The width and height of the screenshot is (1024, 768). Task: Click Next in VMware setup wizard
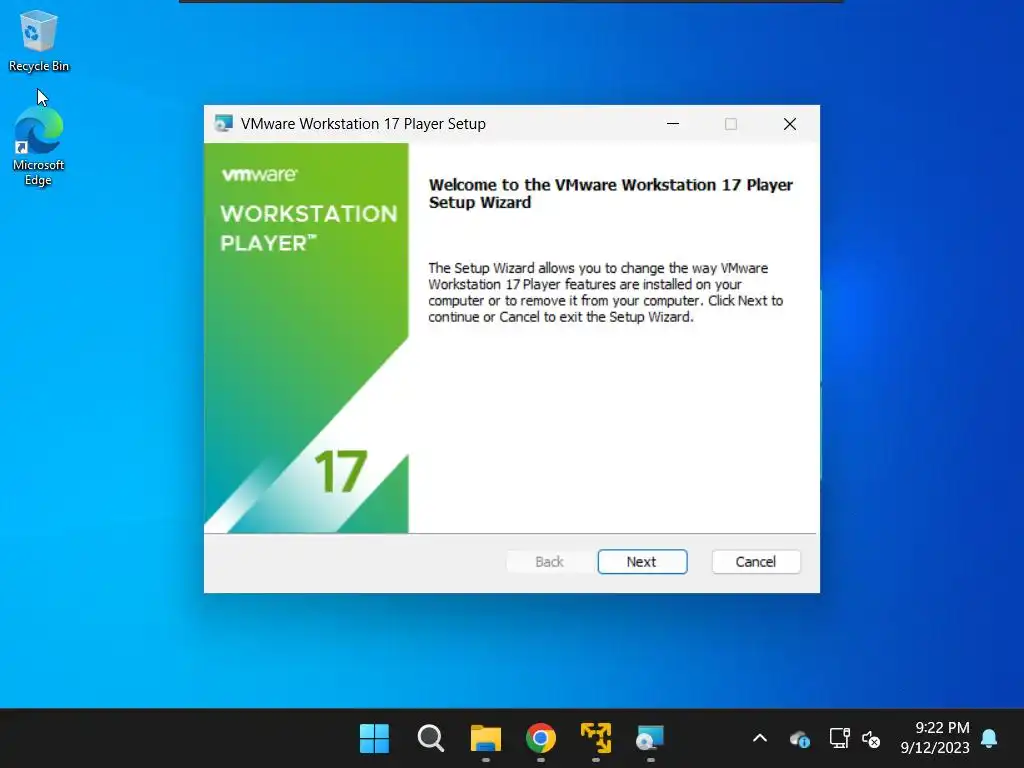click(642, 562)
